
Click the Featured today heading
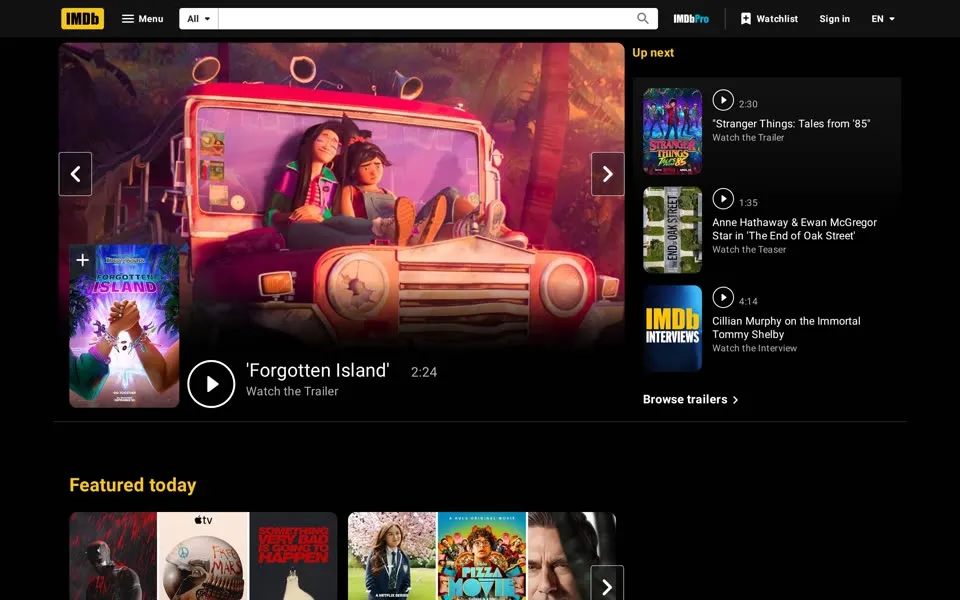[x=133, y=485]
